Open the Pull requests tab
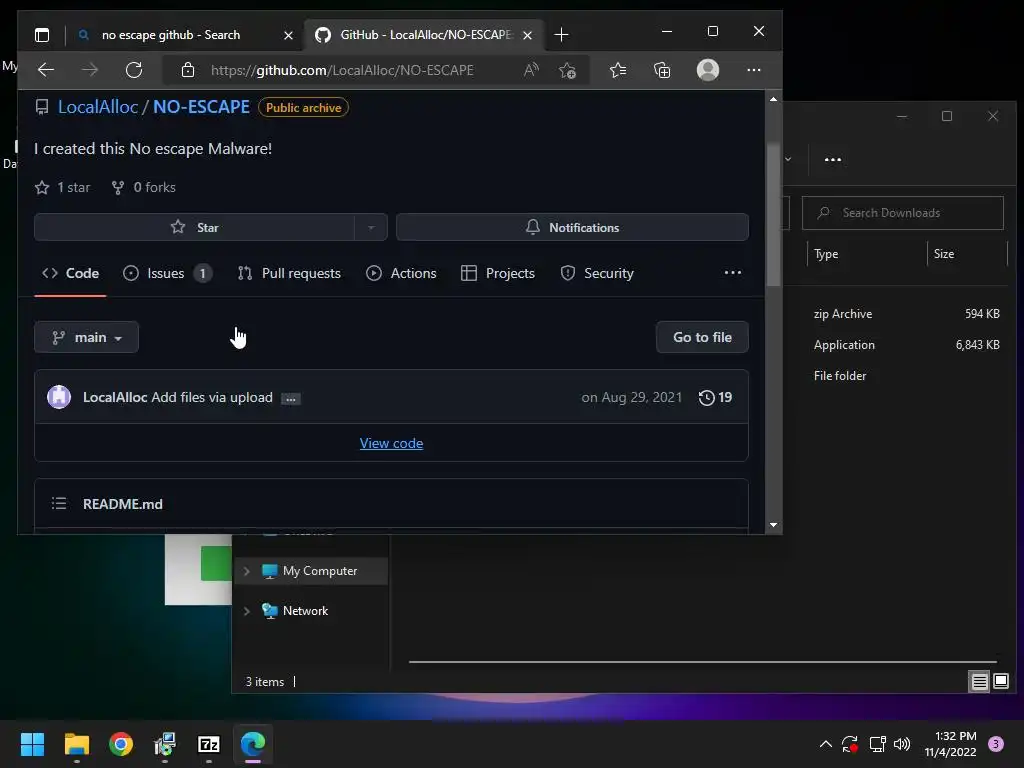This screenshot has height=768, width=1024. tap(289, 273)
